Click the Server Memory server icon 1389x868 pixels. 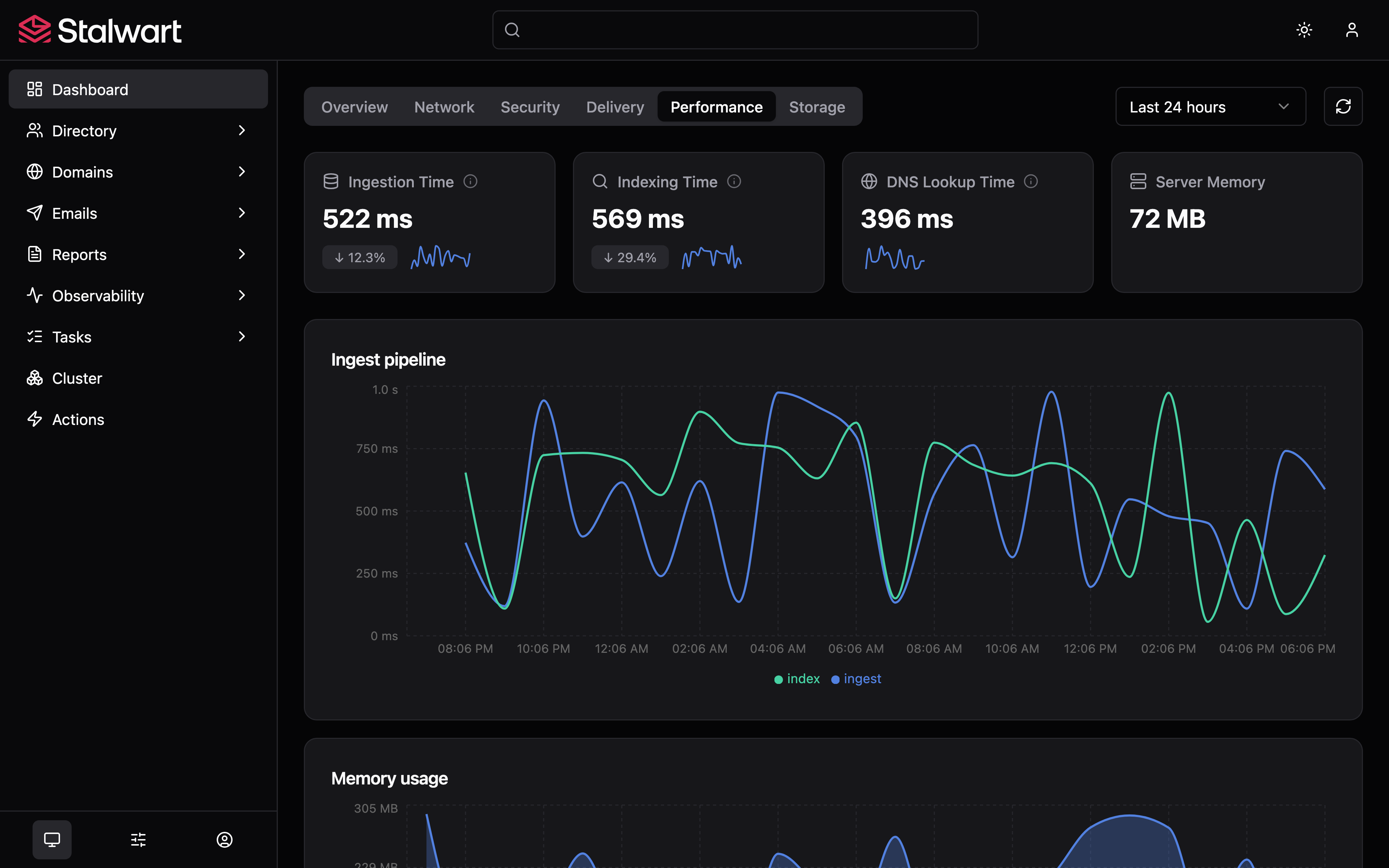point(1138,182)
